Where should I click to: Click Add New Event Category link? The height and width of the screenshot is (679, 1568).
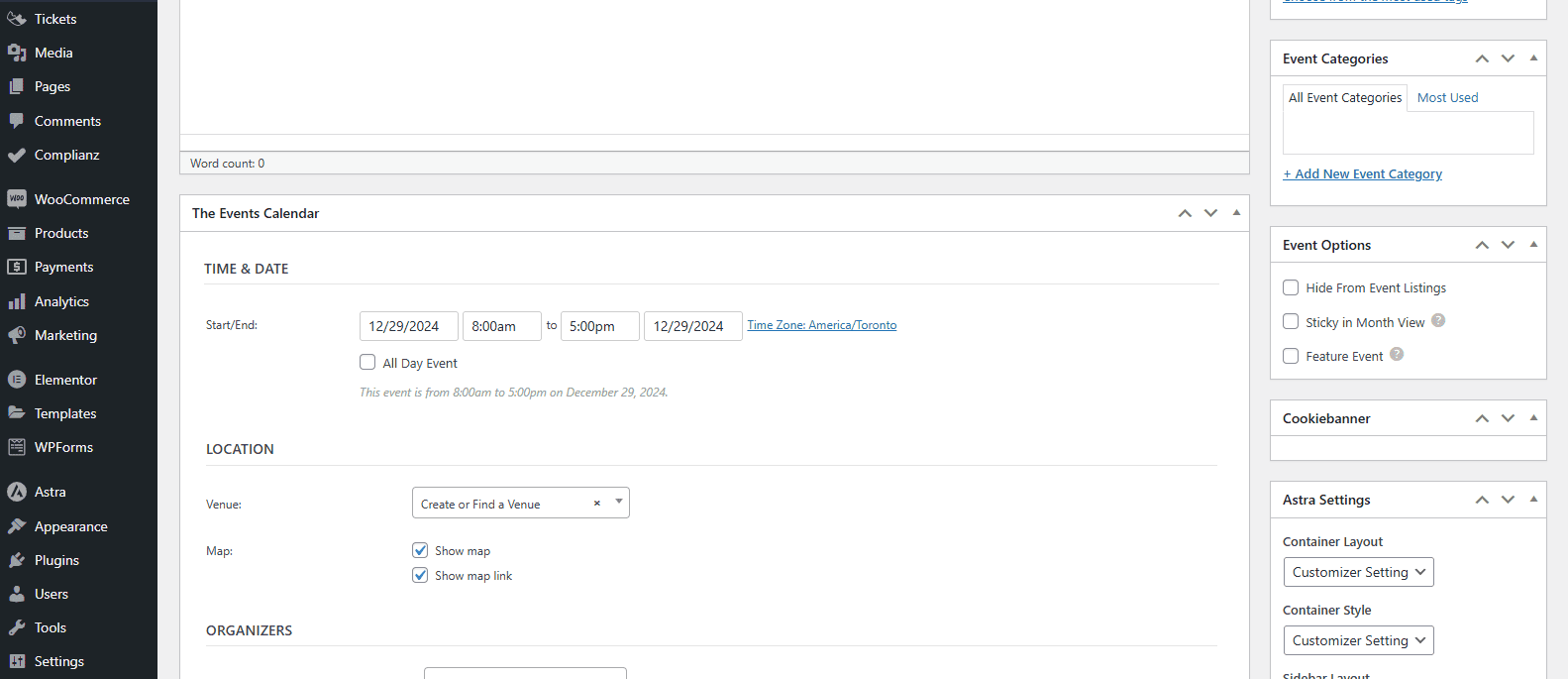click(x=1362, y=173)
